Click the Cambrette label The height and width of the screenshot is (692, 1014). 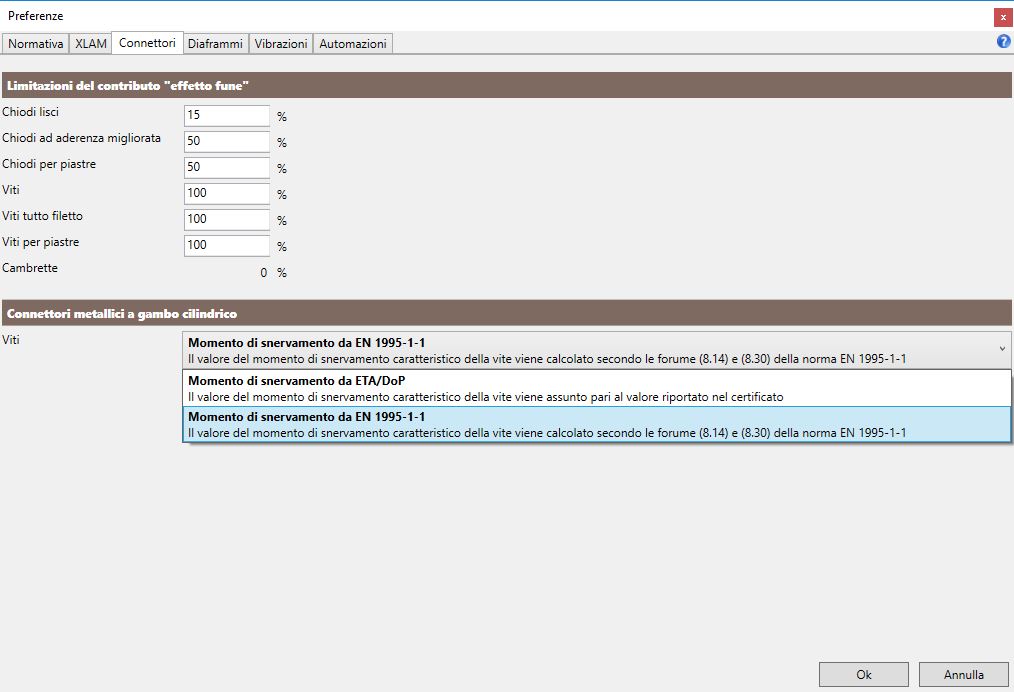click(30, 268)
